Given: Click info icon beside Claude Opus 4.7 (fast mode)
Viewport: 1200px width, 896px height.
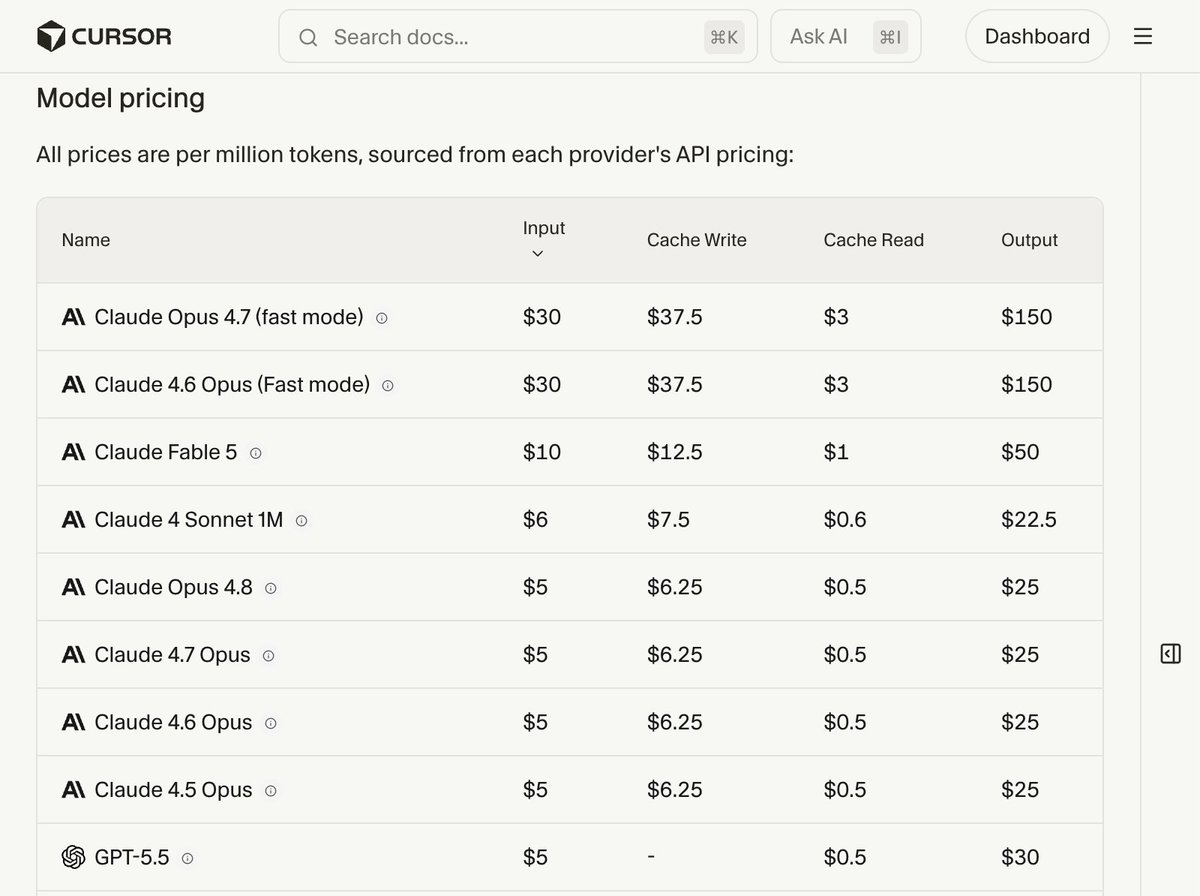Looking at the screenshot, I should tap(381, 318).
